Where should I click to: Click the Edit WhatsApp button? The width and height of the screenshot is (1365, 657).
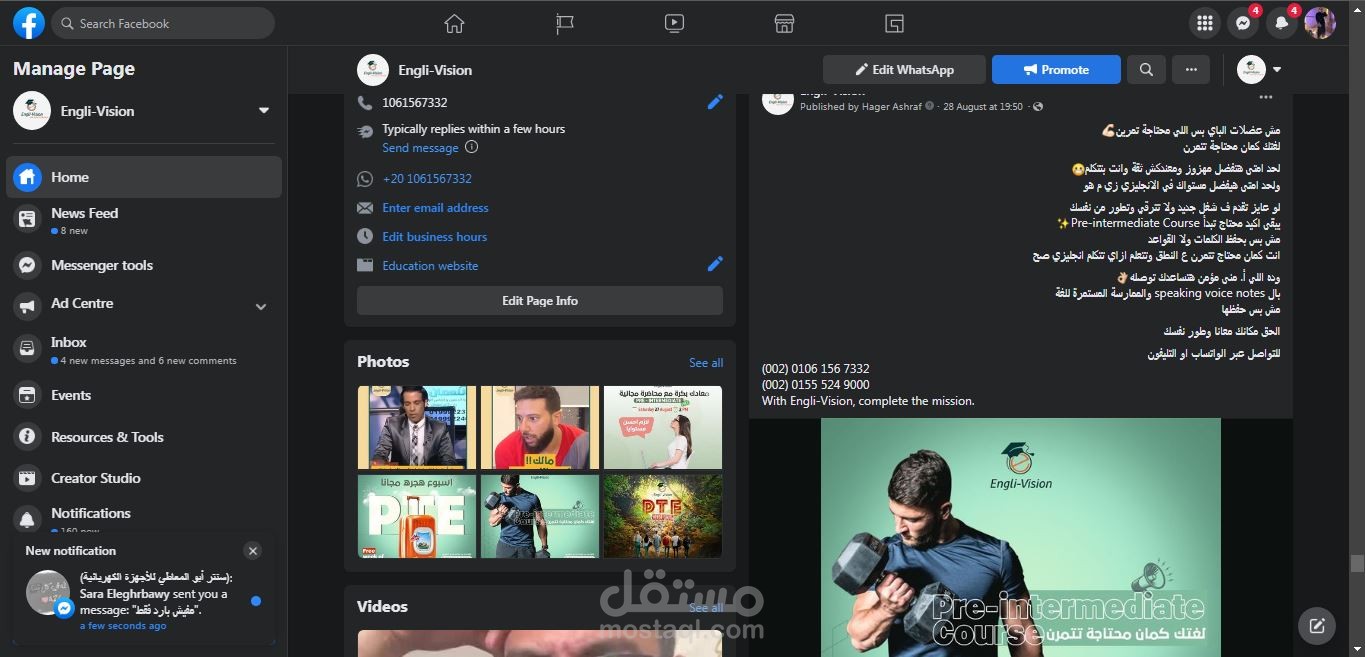coord(904,70)
